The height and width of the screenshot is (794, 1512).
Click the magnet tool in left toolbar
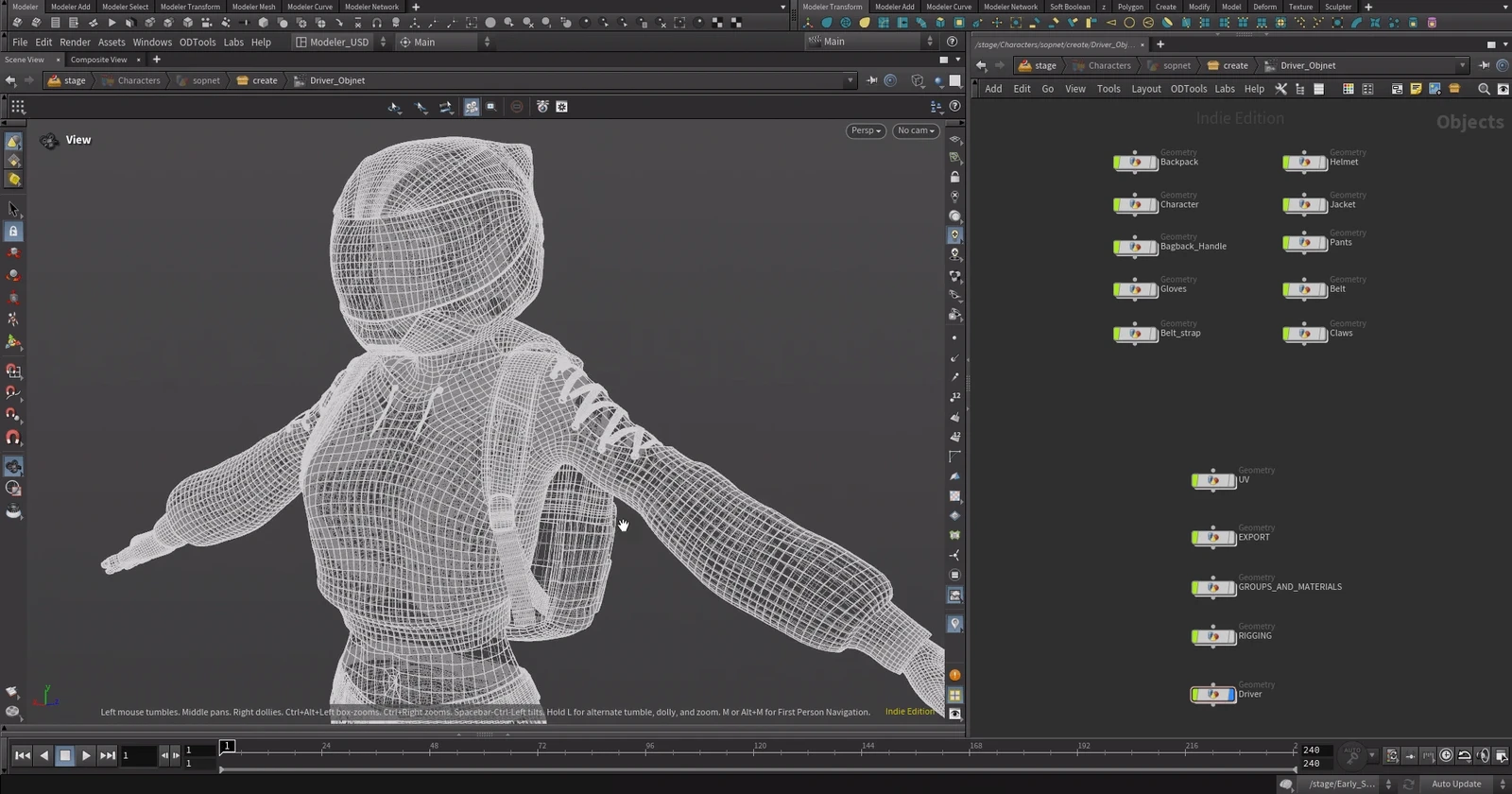click(x=13, y=438)
